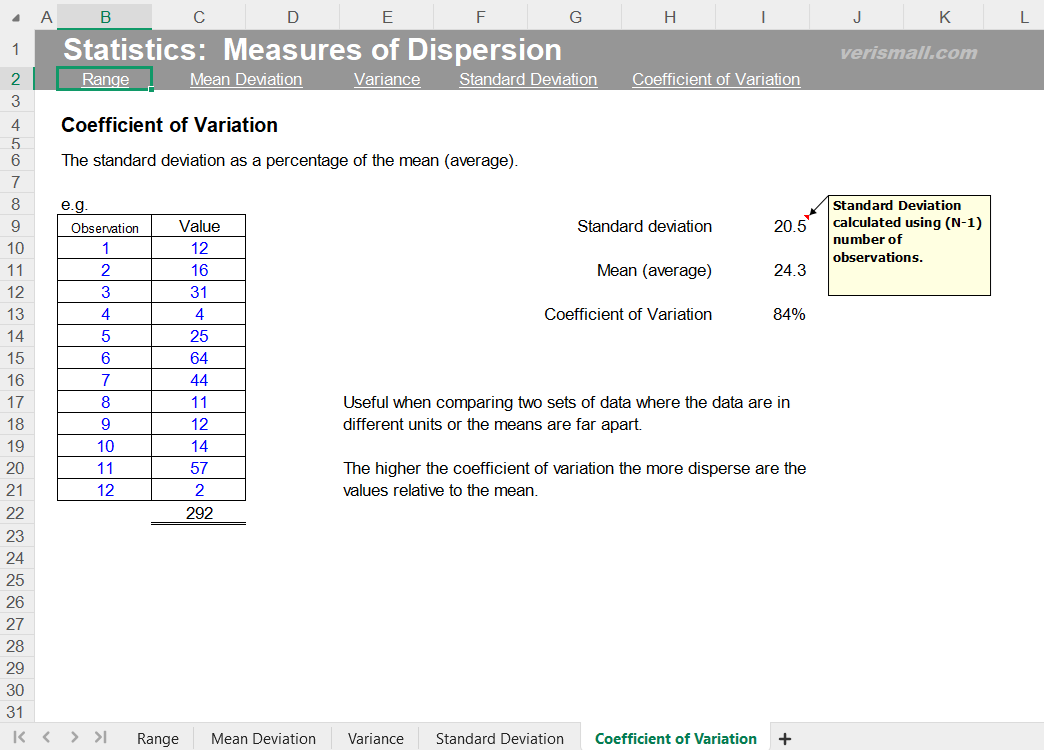Select all cells via the corner triangle
Image resolution: width=1044 pixels, height=750 pixels.
(x=16, y=17)
